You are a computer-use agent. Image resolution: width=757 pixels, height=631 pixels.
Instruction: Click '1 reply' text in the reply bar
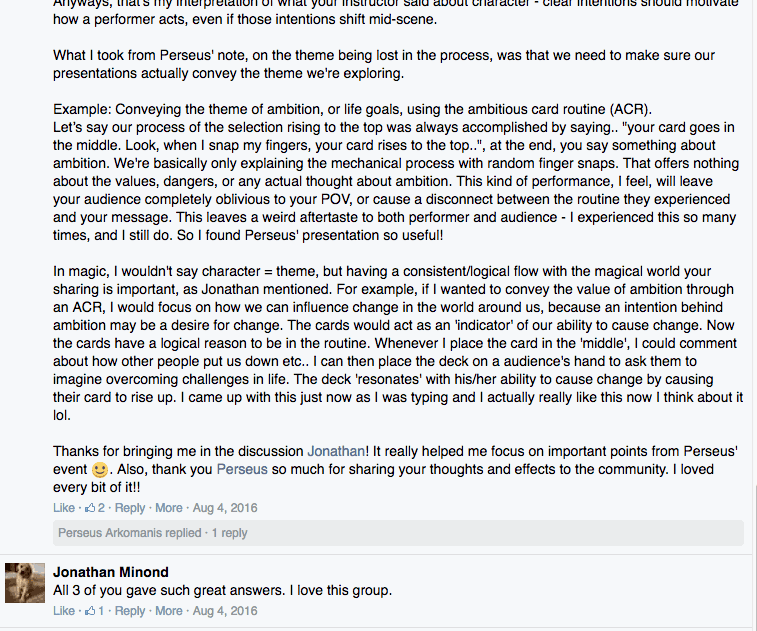coord(229,533)
